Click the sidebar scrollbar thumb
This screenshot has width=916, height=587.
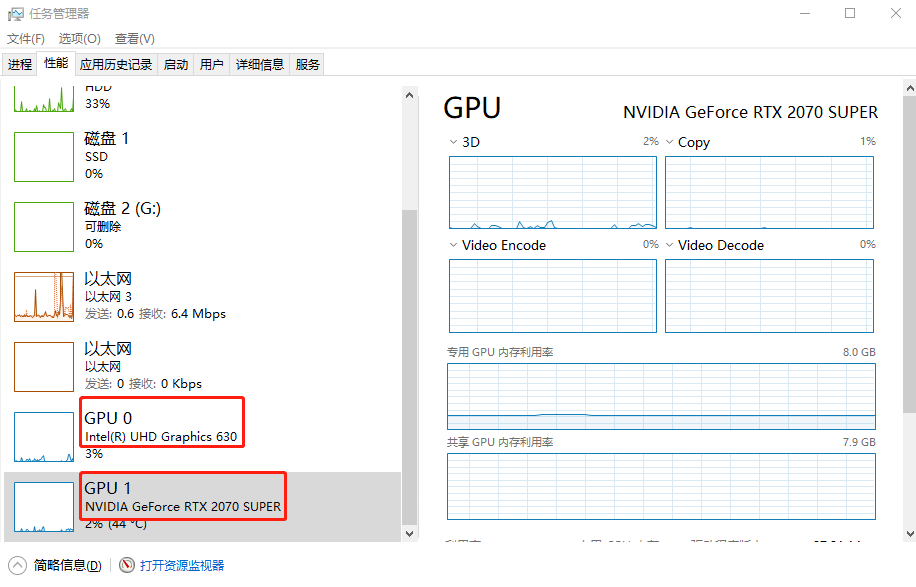[x=410, y=367]
